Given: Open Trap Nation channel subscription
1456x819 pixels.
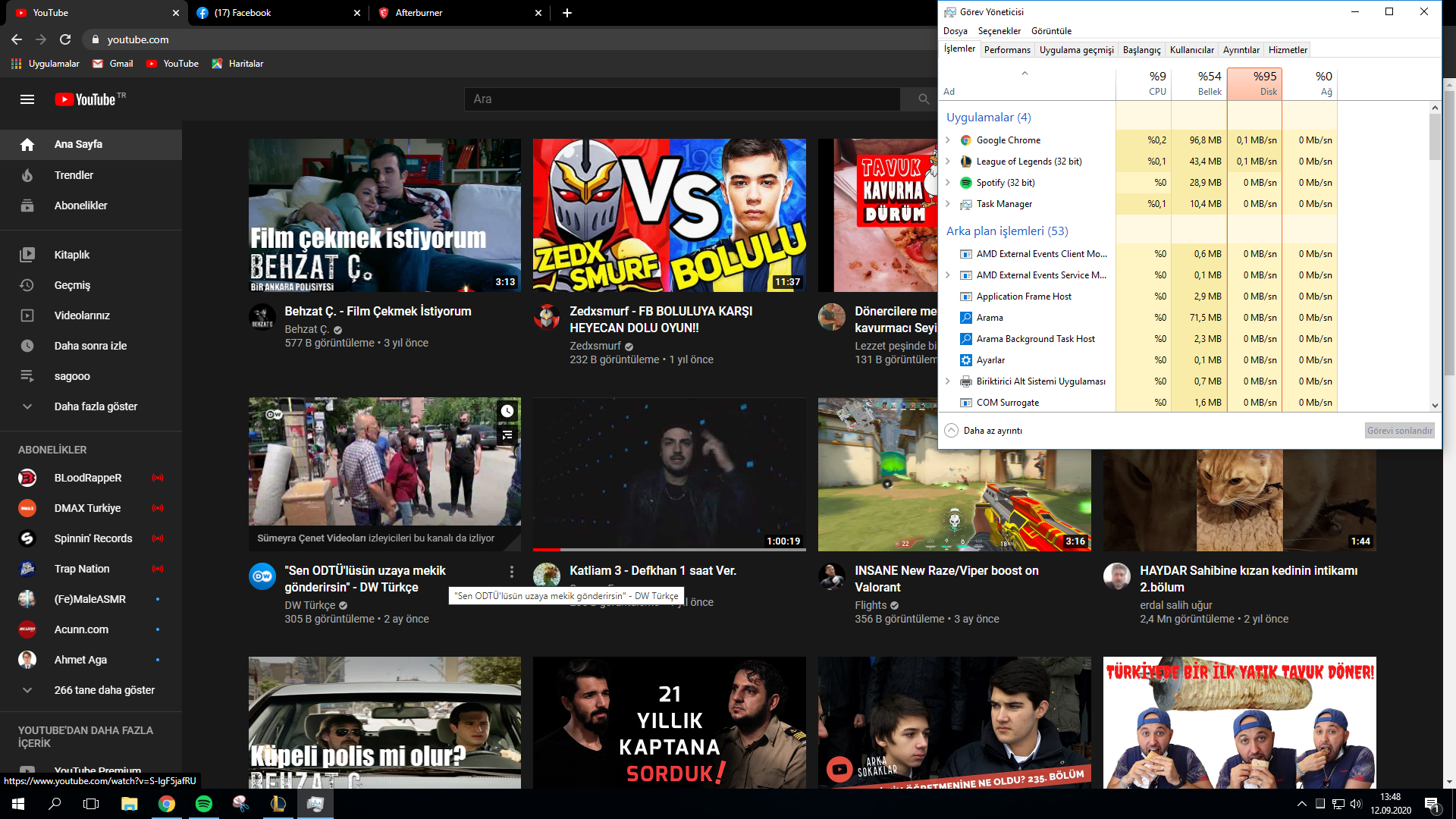Looking at the screenshot, I should coord(91,569).
